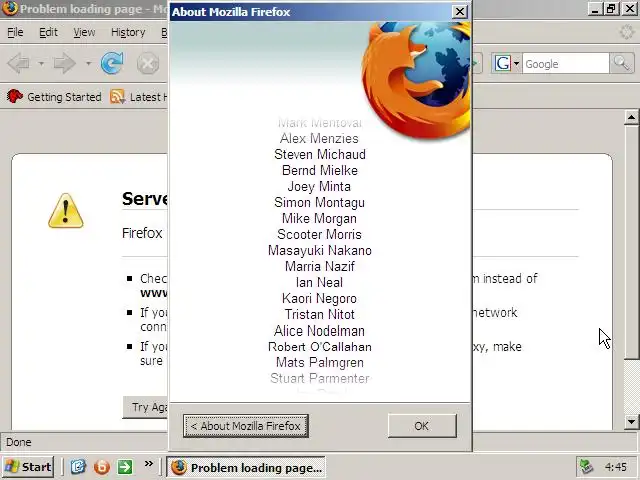Viewport: 640px width, 480px height.
Task: Click the Try Again button on error page
Action: coord(145,407)
